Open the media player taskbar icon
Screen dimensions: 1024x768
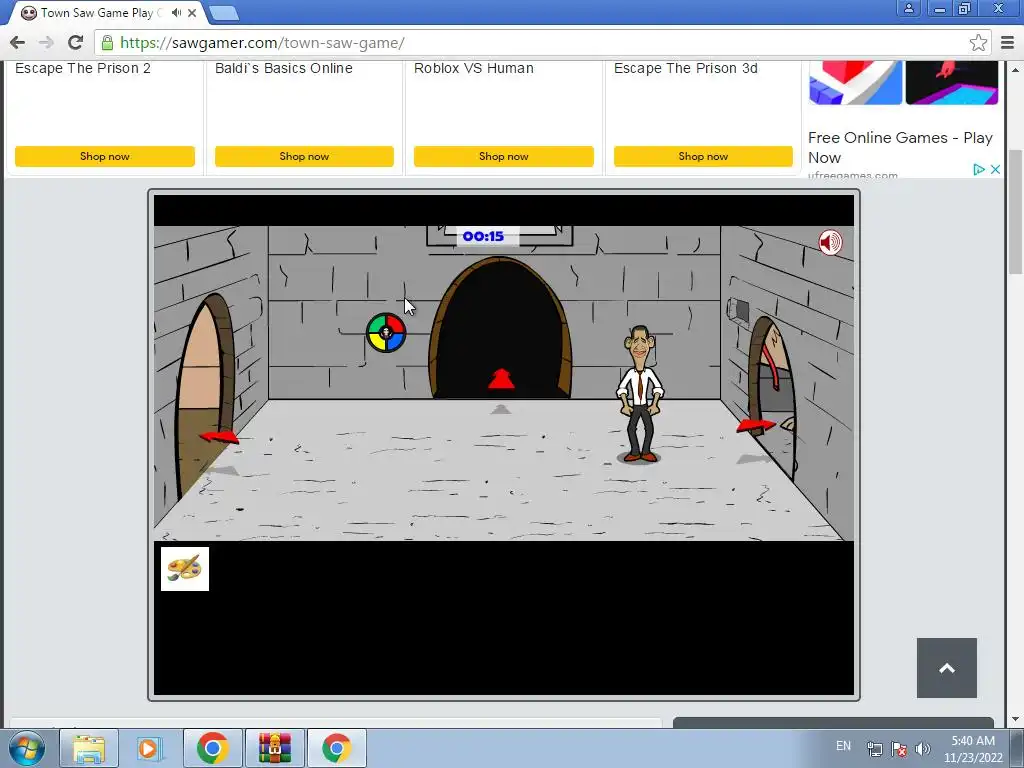tap(148, 748)
